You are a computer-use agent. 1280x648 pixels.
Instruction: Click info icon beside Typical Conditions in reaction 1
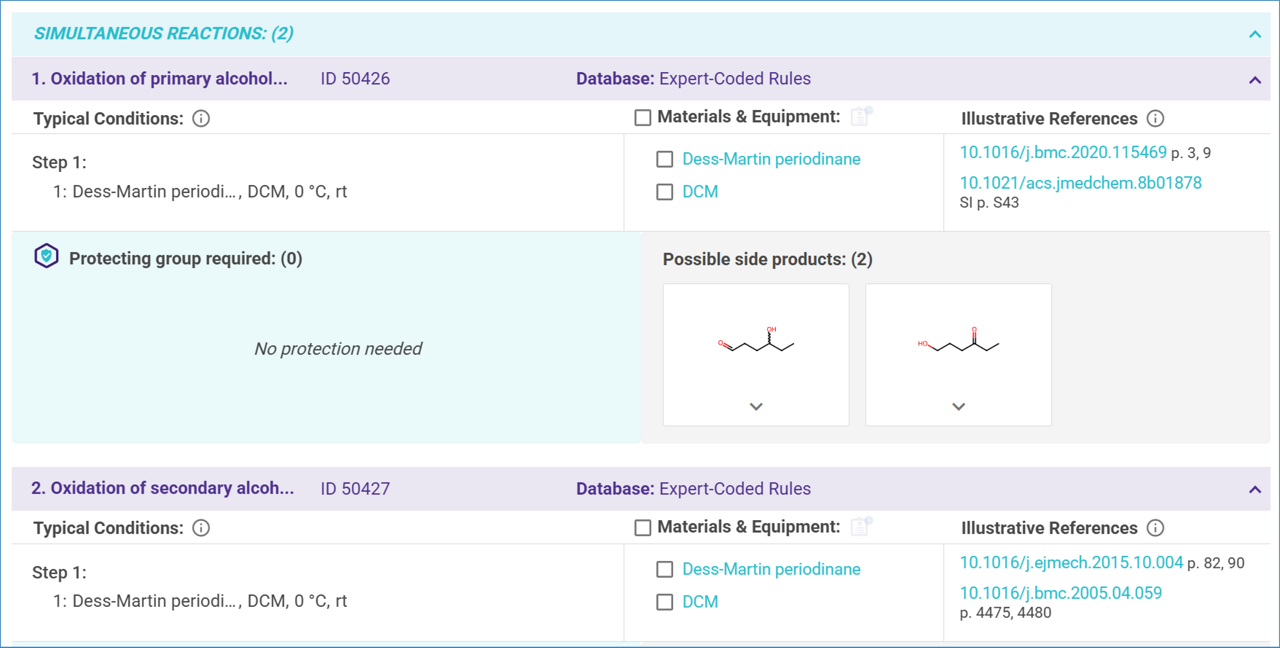[201, 119]
